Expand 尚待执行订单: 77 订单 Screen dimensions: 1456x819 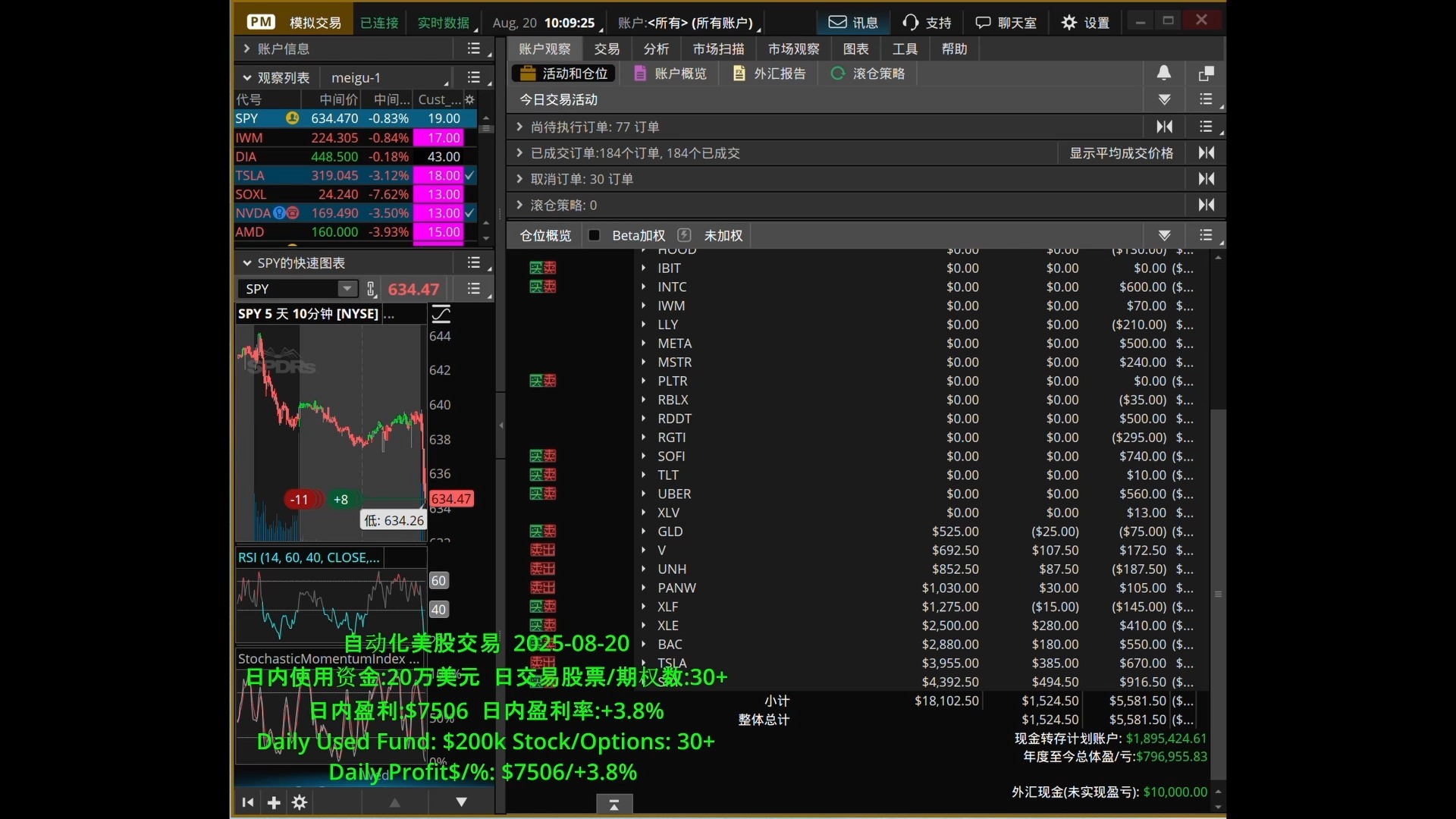[x=519, y=127]
